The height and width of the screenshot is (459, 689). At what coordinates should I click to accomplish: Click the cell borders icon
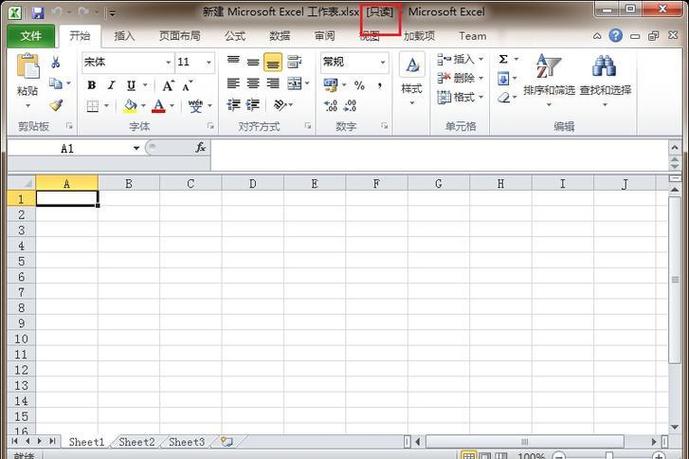[92, 106]
